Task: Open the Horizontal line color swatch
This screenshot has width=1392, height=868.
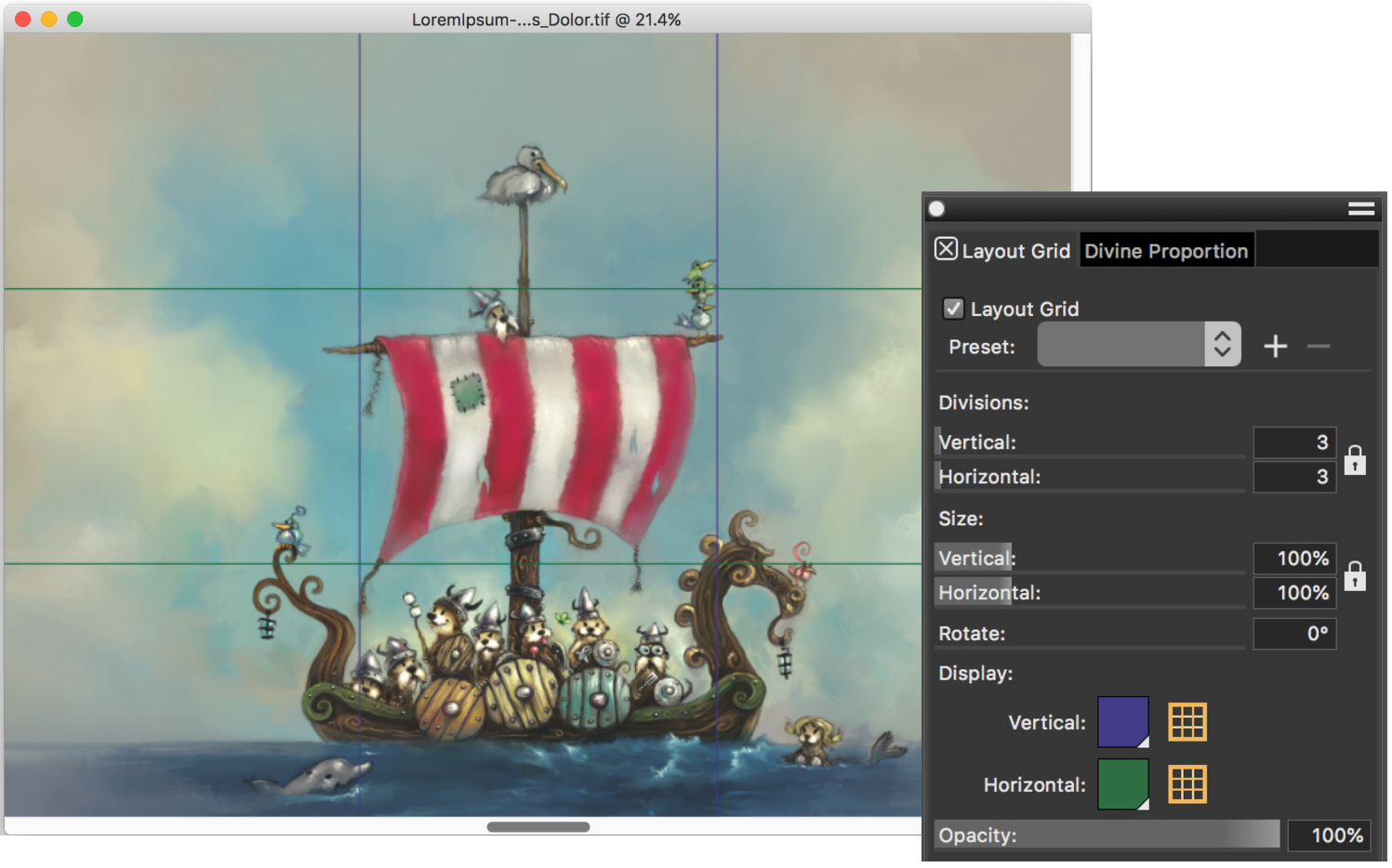Action: (1122, 784)
